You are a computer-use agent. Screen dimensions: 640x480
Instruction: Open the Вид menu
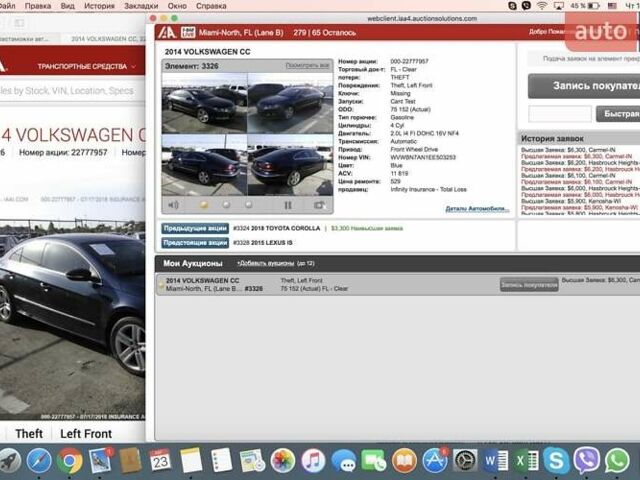67,6
